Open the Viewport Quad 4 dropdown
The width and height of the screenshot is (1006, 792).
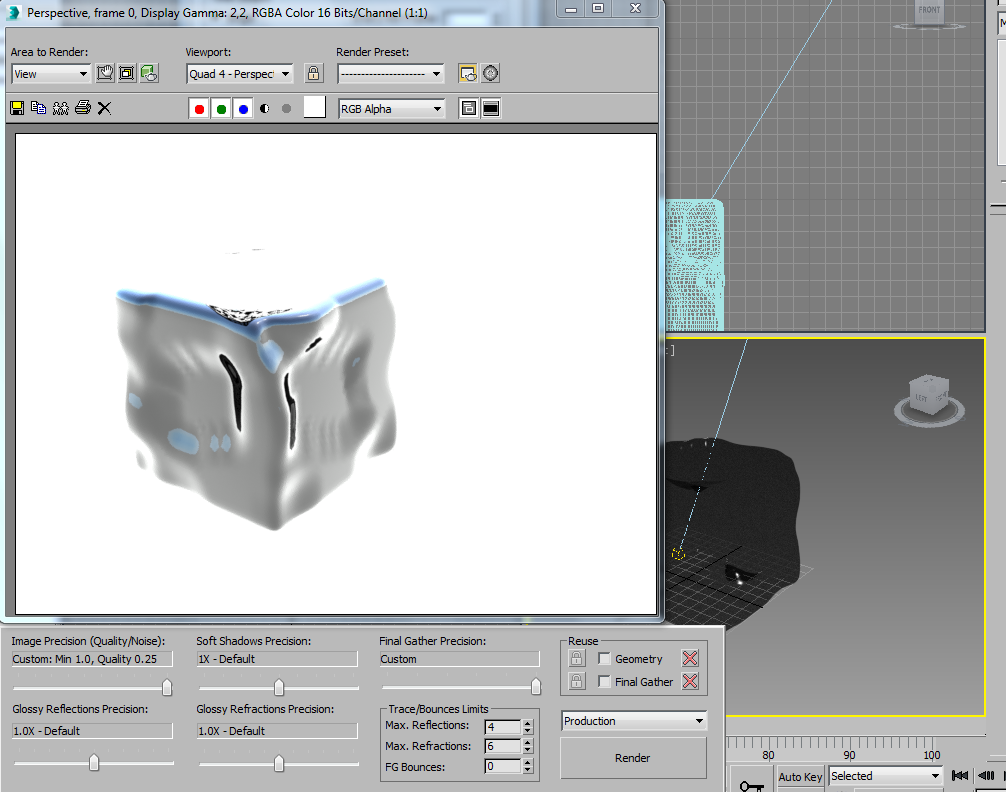coord(240,74)
